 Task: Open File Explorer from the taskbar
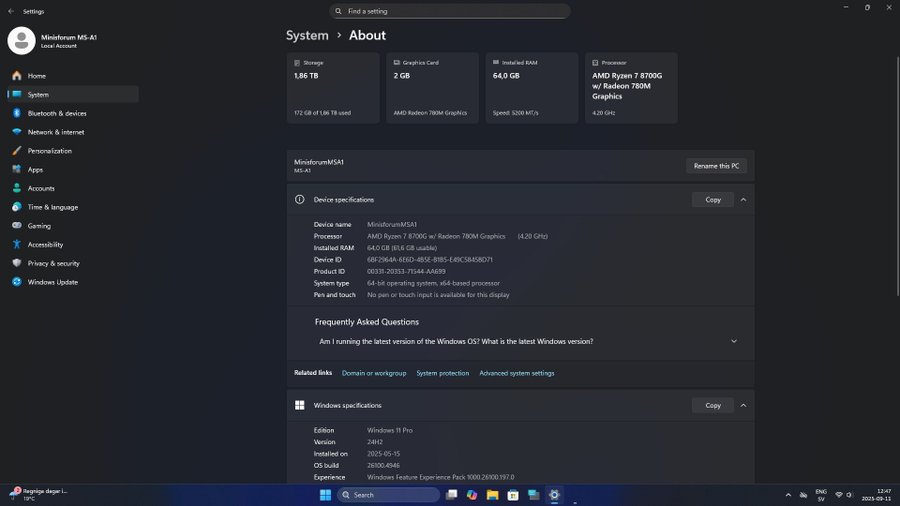point(492,495)
